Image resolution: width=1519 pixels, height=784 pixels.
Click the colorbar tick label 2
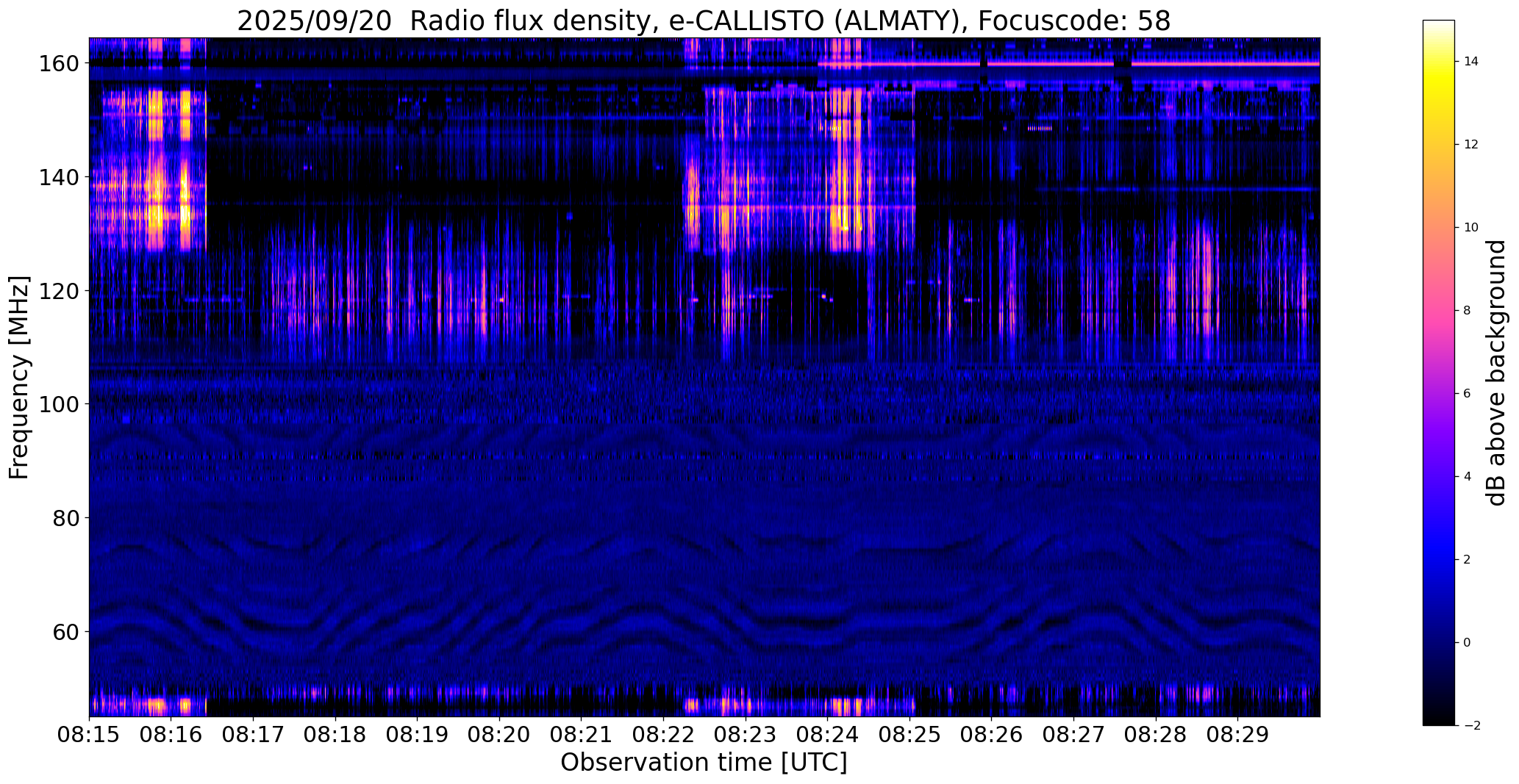[x=1467, y=560]
